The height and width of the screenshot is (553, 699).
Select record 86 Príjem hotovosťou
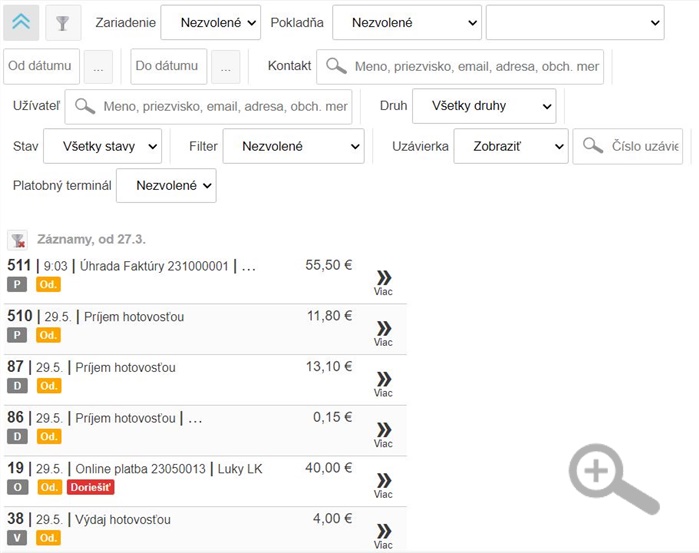tap(205, 431)
